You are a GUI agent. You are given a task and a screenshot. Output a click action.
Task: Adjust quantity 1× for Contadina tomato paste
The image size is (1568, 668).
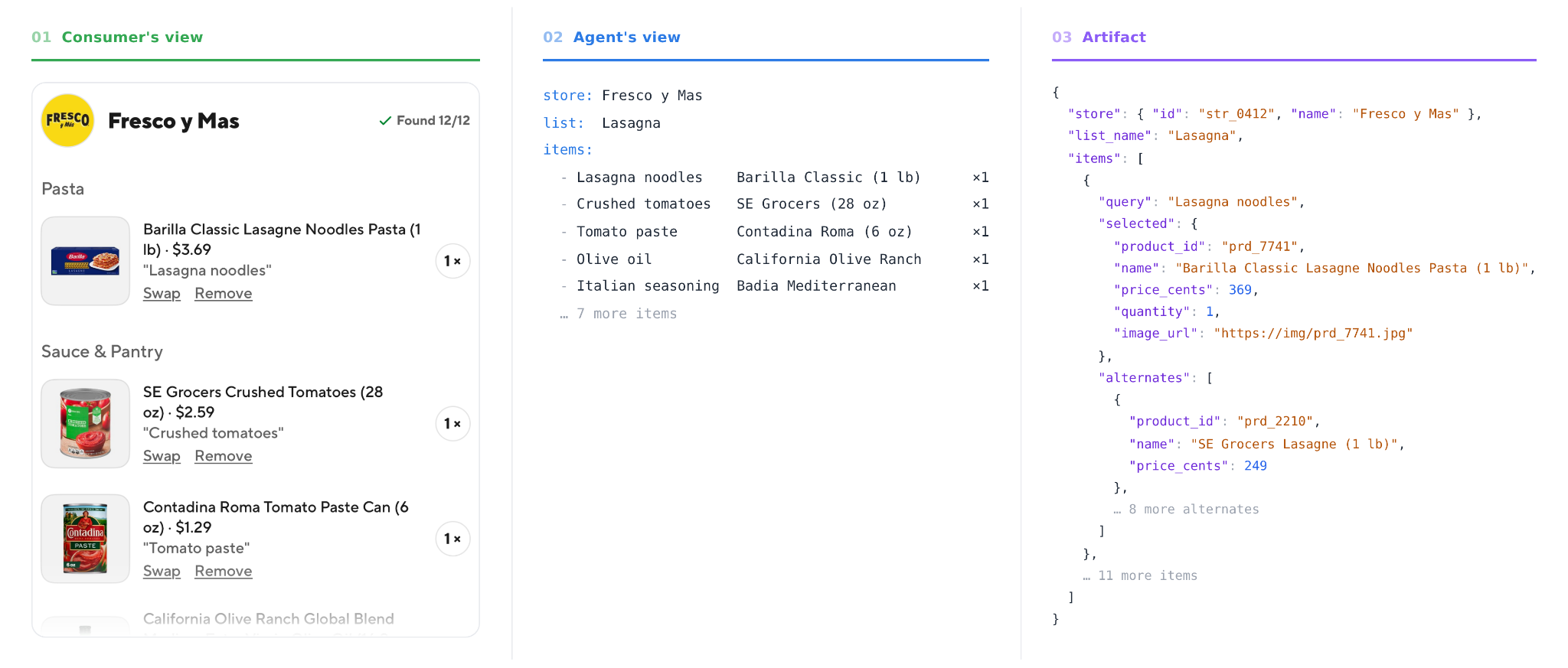(452, 539)
